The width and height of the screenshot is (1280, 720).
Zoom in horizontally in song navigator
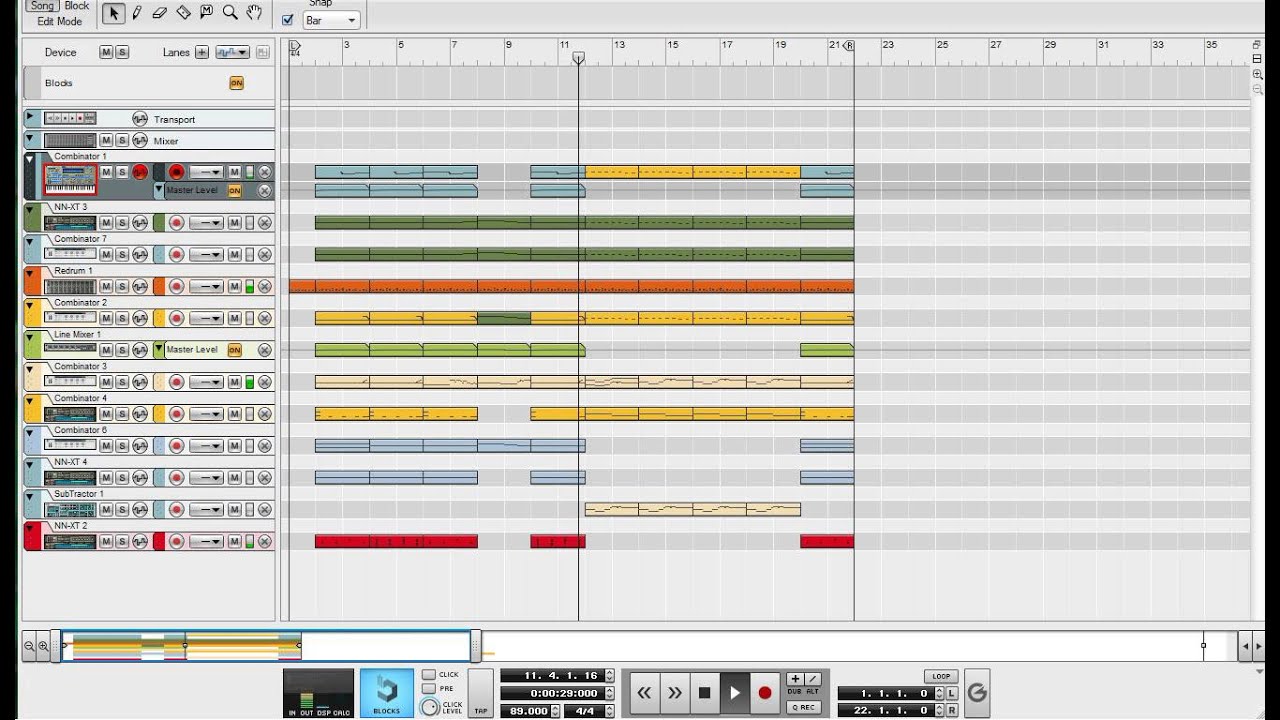(43, 647)
